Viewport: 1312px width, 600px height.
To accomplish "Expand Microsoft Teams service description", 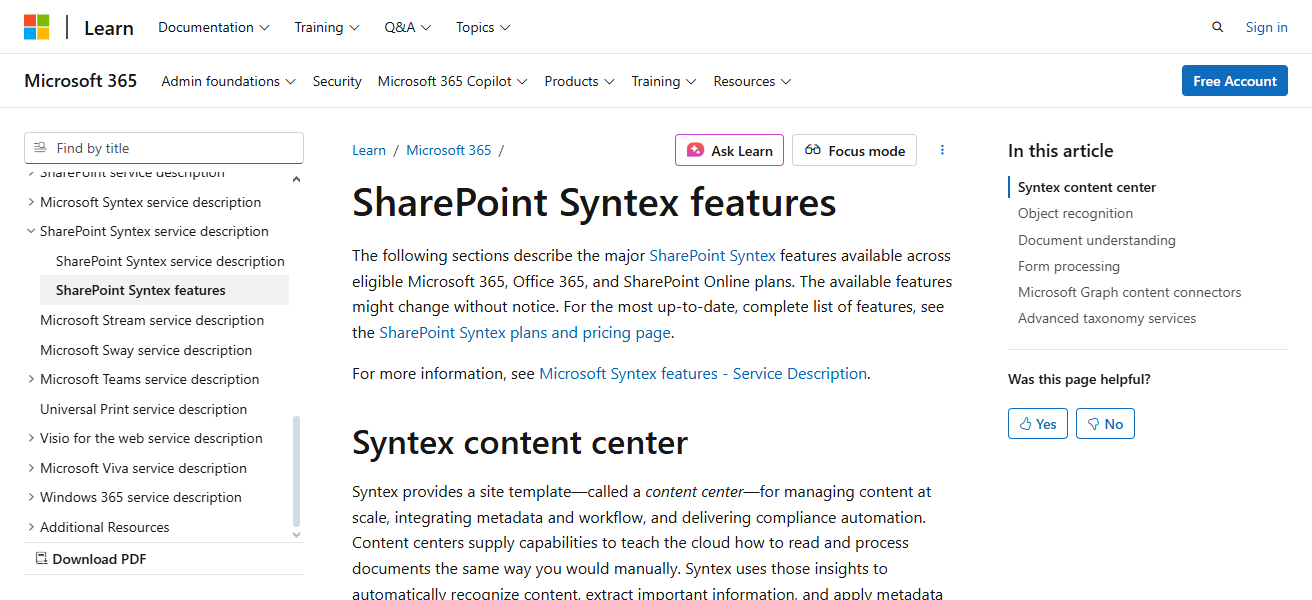I will [31, 379].
